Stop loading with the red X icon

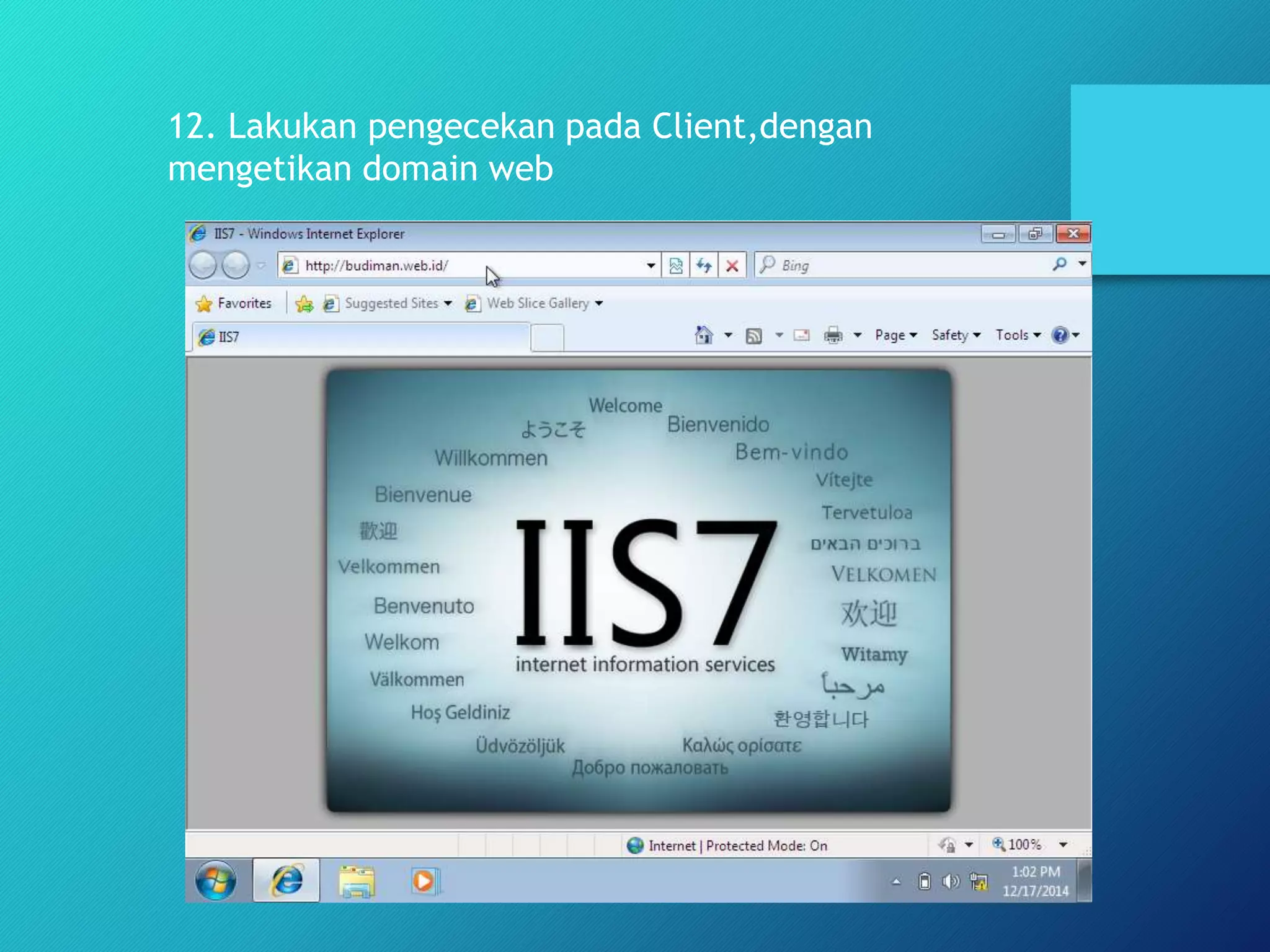point(732,266)
